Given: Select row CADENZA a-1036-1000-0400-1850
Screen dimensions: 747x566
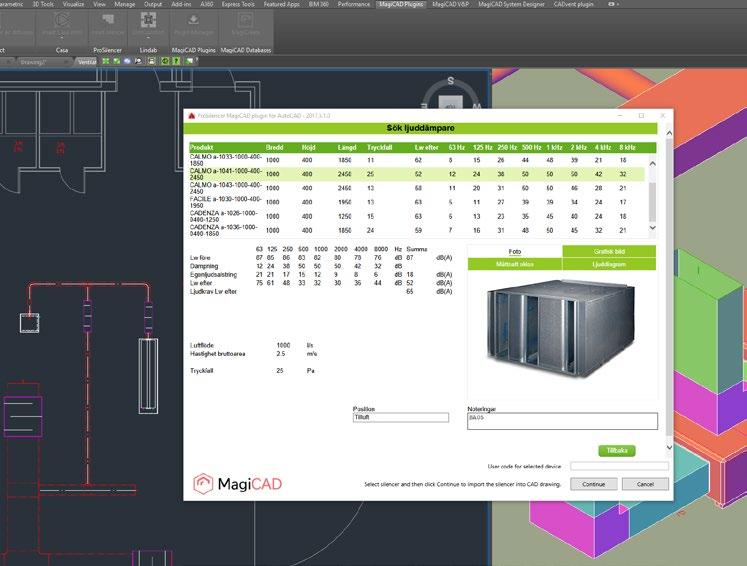Looking at the screenshot, I should (417, 230).
